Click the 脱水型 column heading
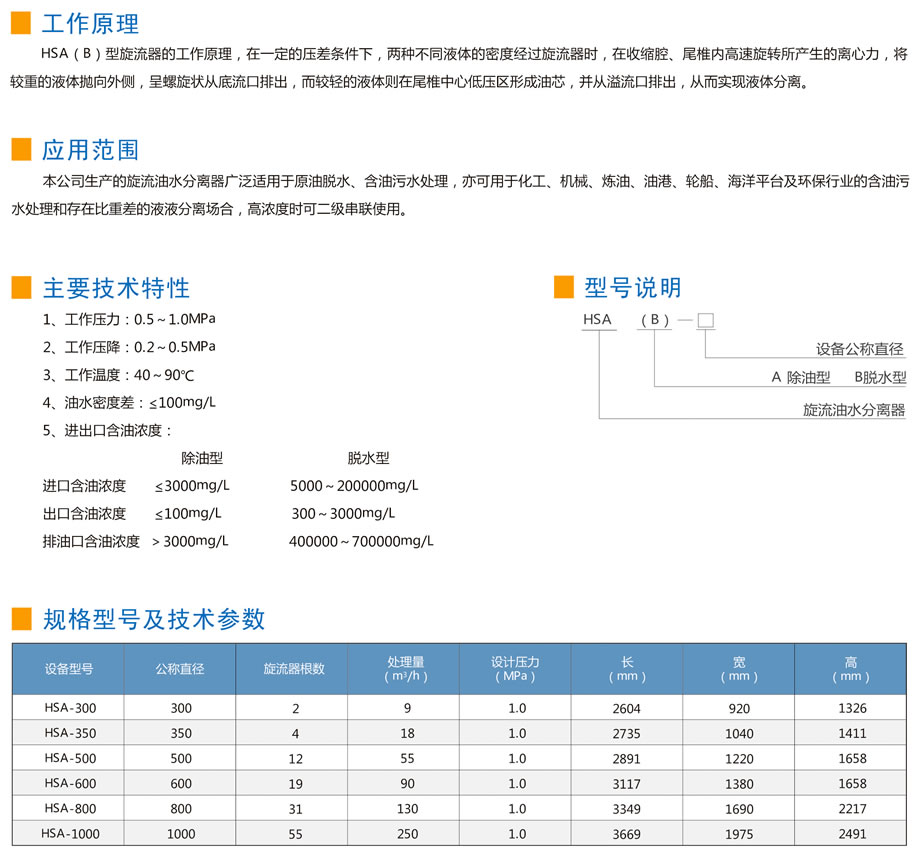 [x=368, y=458]
